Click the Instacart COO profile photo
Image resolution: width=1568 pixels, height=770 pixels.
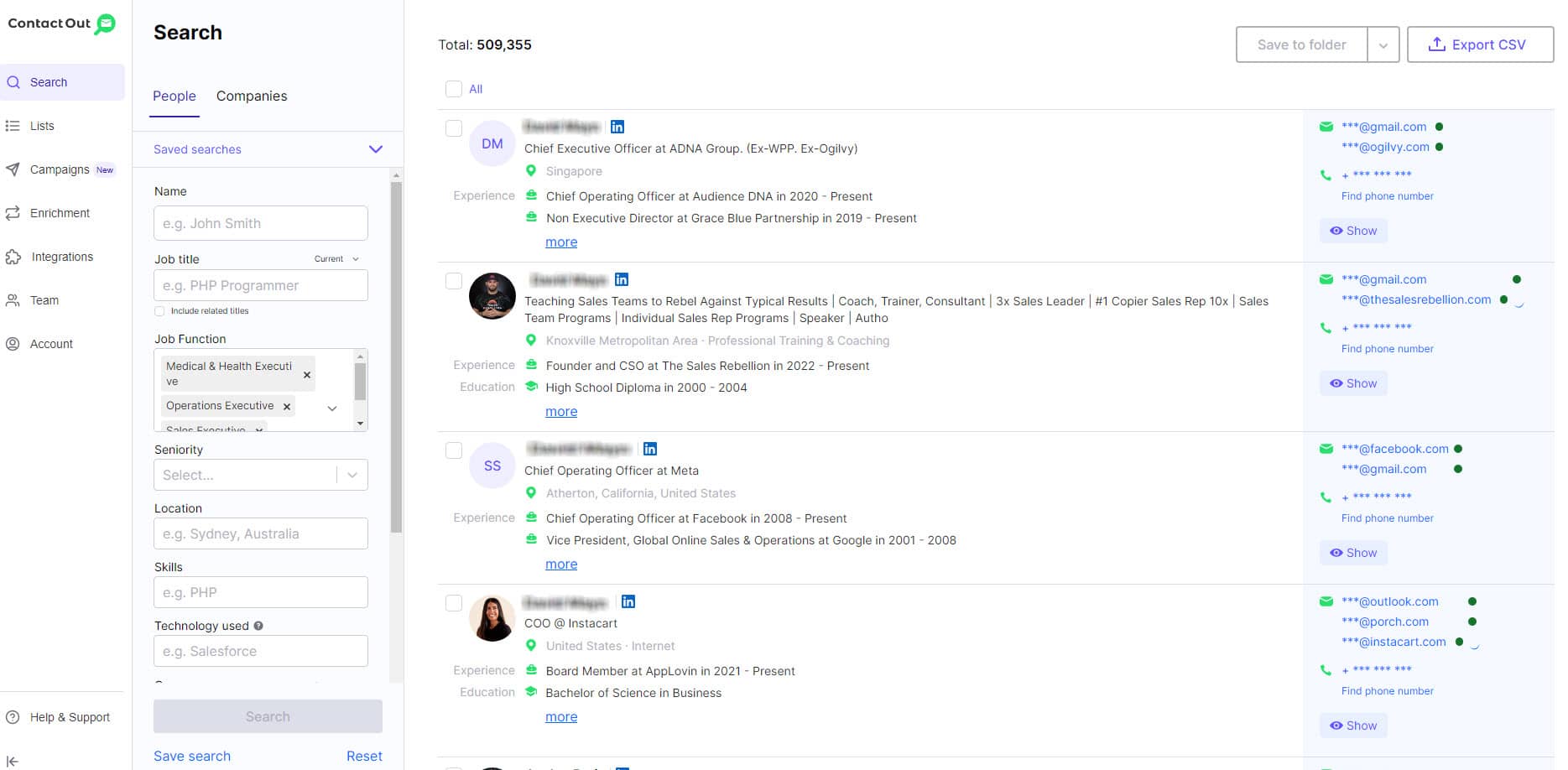492,618
